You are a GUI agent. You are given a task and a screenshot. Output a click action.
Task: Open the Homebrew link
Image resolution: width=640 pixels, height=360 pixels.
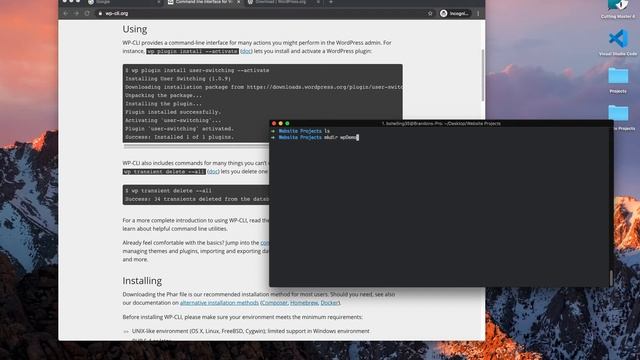304,303
